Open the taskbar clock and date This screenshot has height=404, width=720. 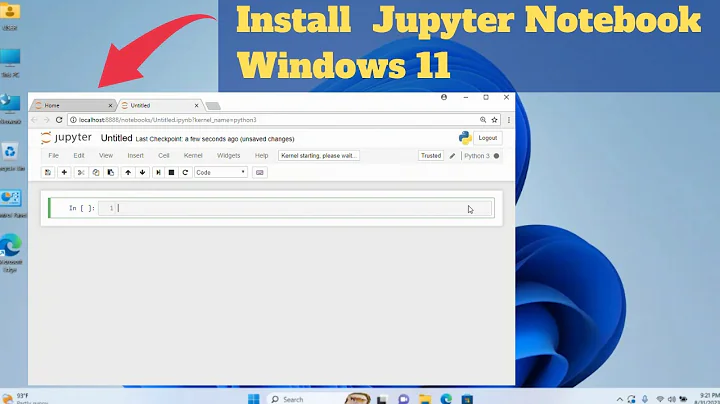[708, 398]
